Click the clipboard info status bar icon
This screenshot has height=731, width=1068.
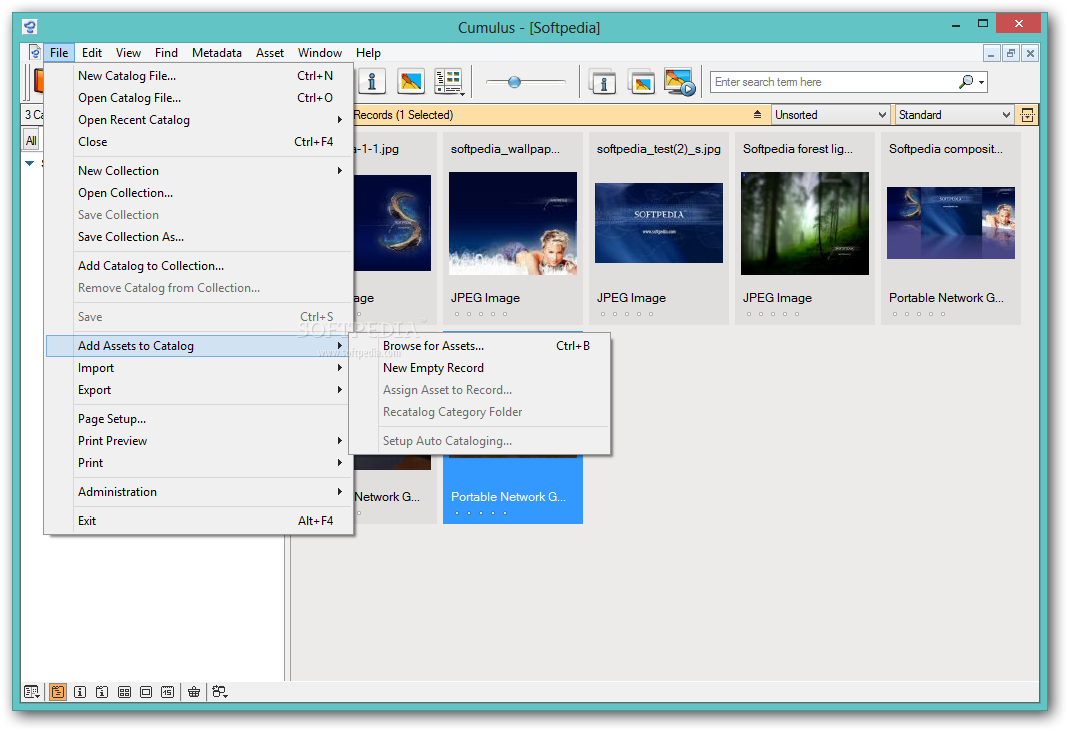coord(101,691)
